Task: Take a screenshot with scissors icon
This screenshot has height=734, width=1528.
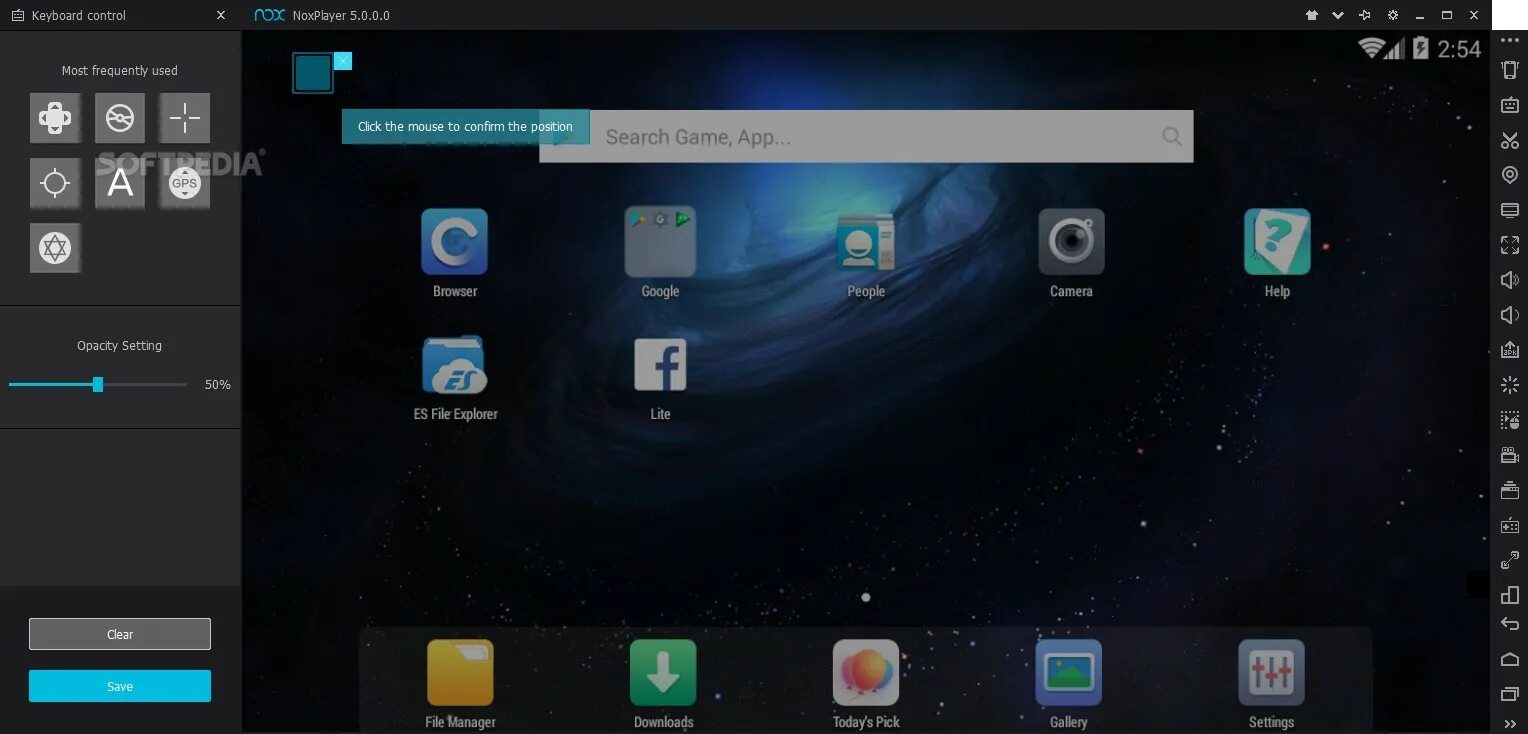Action: pos(1510,140)
